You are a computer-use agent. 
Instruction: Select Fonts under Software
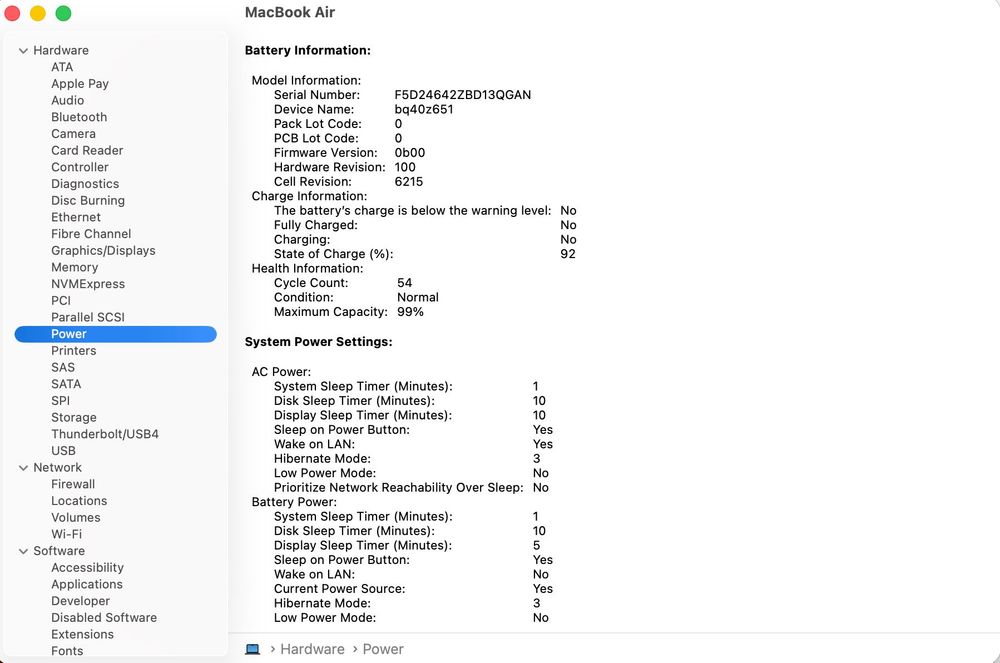pos(67,651)
